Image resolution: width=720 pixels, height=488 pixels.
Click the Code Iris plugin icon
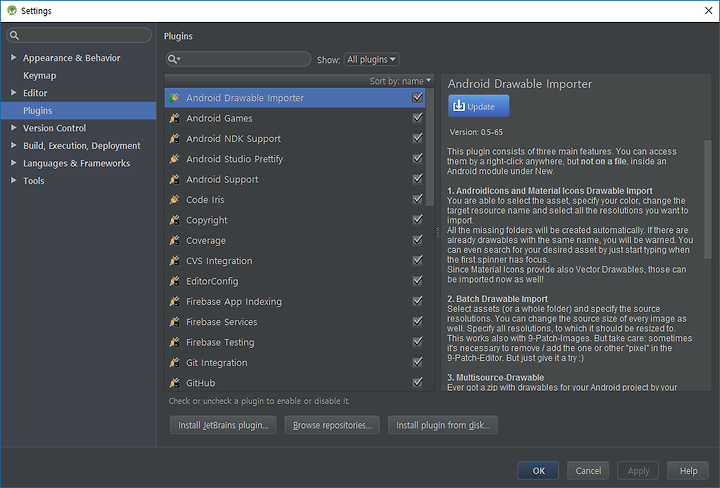(174, 199)
